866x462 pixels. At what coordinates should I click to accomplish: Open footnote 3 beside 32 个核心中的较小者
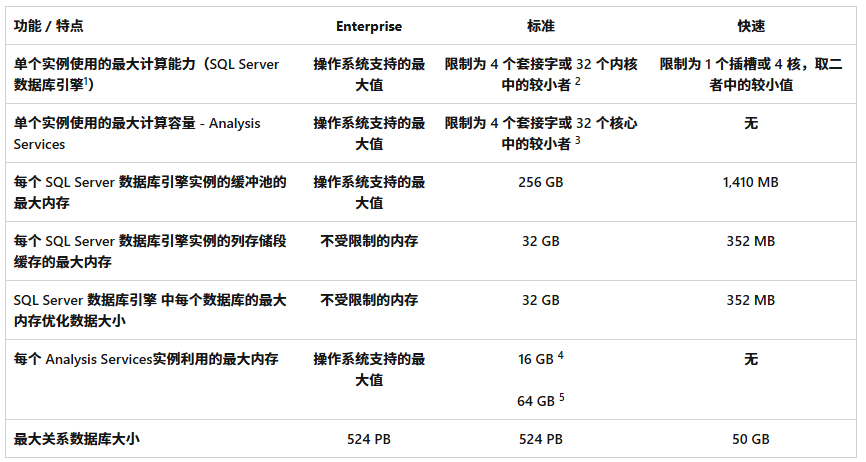click(x=578, y=141)
